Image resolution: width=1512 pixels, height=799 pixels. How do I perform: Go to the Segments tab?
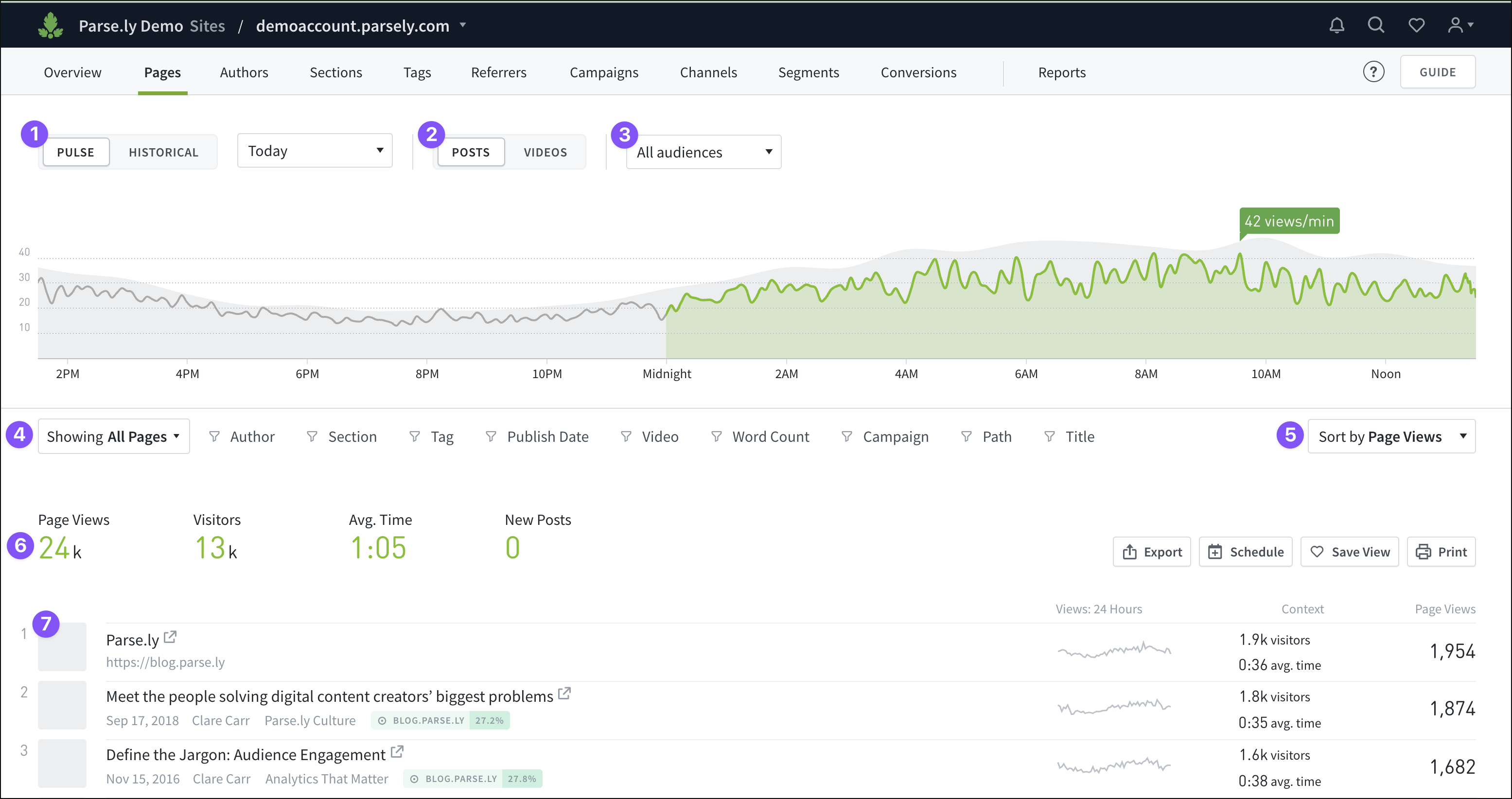[809, 72]
